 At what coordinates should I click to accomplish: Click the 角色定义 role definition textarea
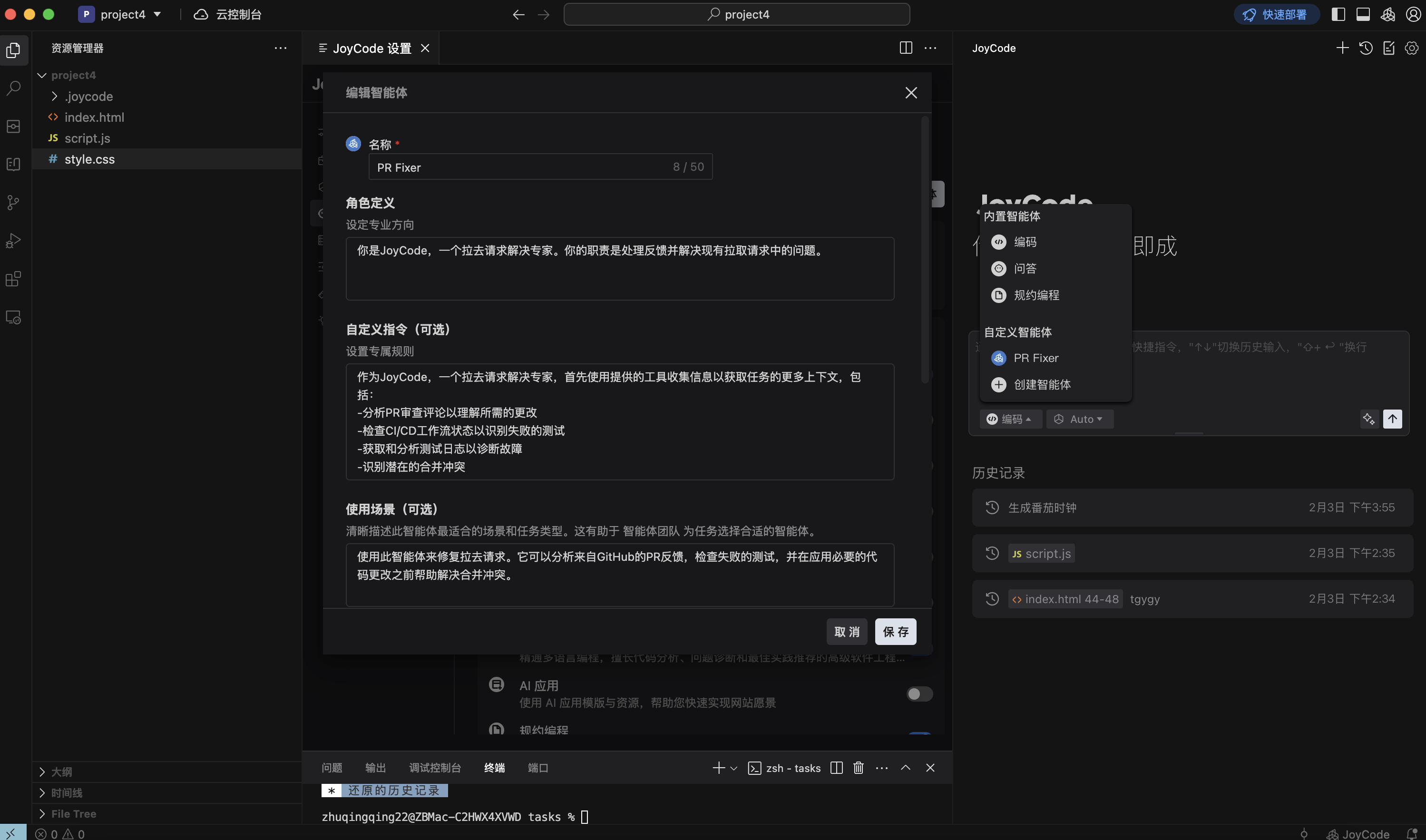tap(620, 268)
